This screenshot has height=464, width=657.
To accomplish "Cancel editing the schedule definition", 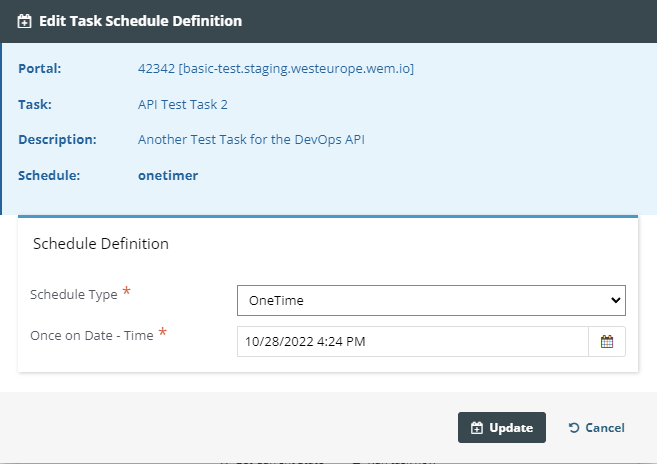I will (x=596, y=428).
